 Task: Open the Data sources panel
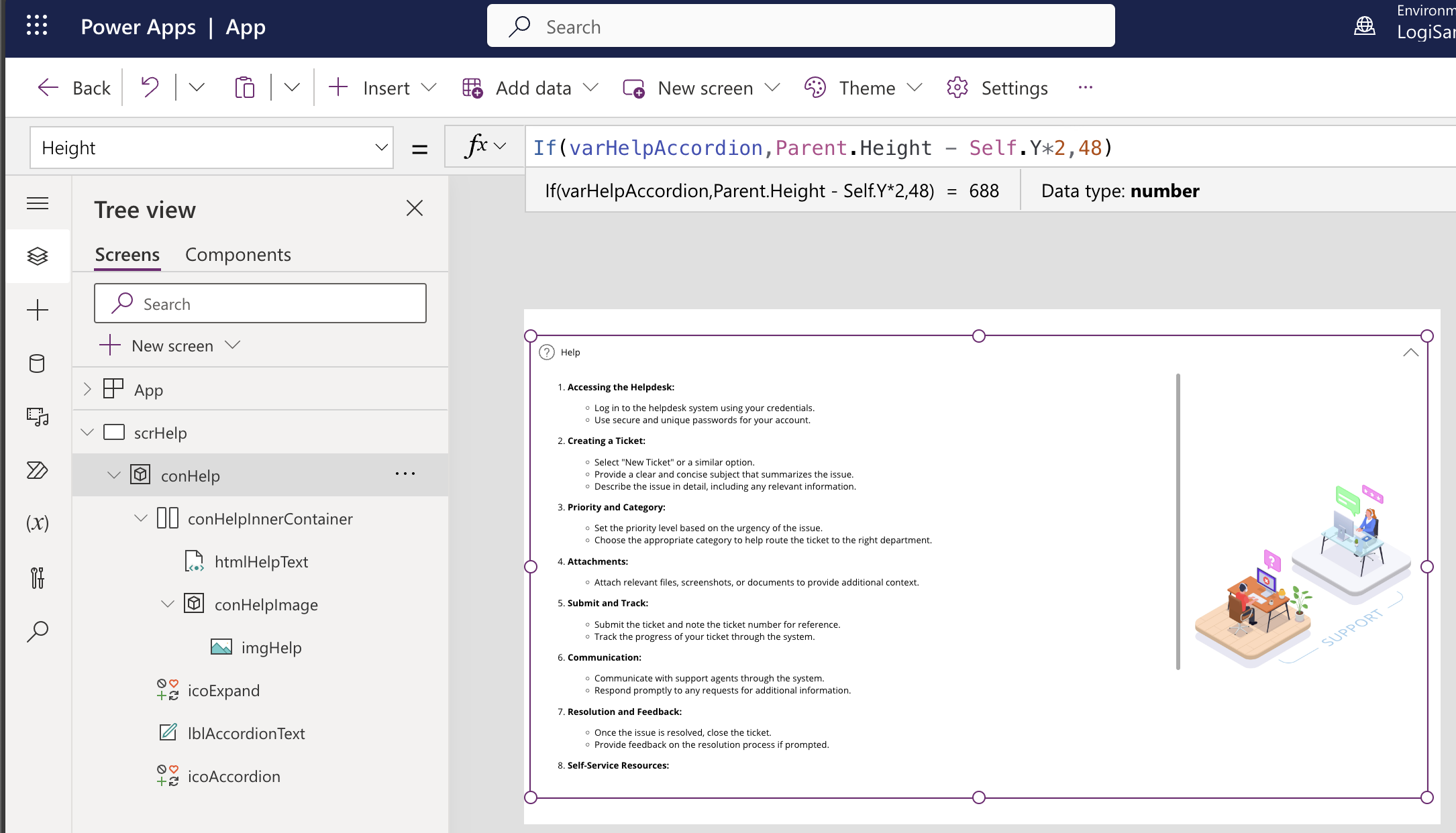(x=38, y=364)
